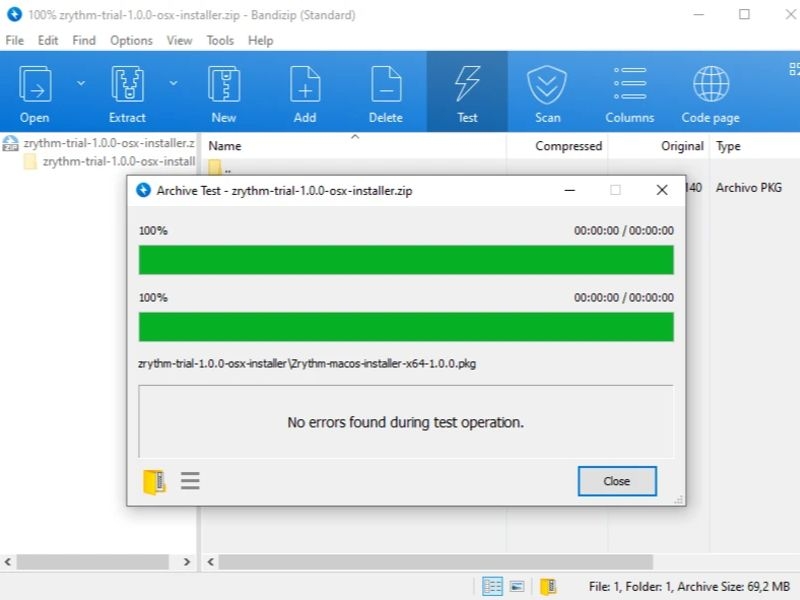Minimize the Archive Test dialog
This screenshot has width=800, height=600.
coord(570,190)
